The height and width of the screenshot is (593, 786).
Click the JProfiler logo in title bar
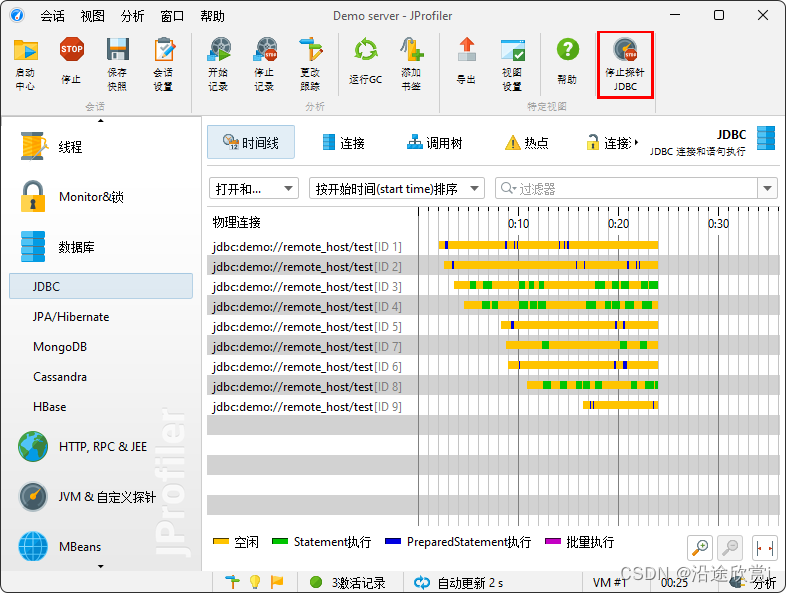click(17, 15)
